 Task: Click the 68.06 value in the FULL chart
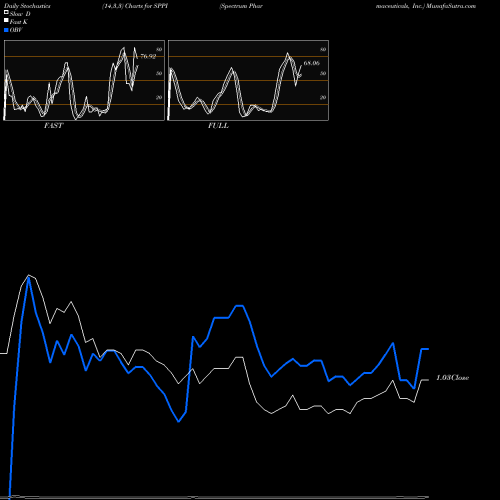pyautogui.click(x=311, y=63)
